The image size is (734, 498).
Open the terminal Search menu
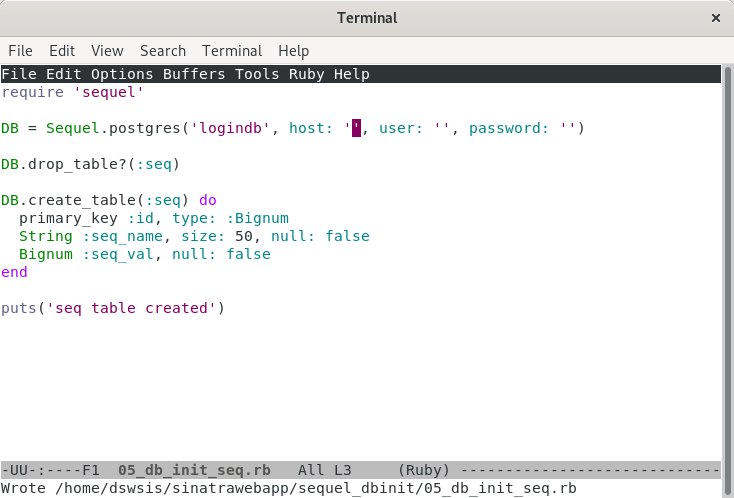coord(163,51)
